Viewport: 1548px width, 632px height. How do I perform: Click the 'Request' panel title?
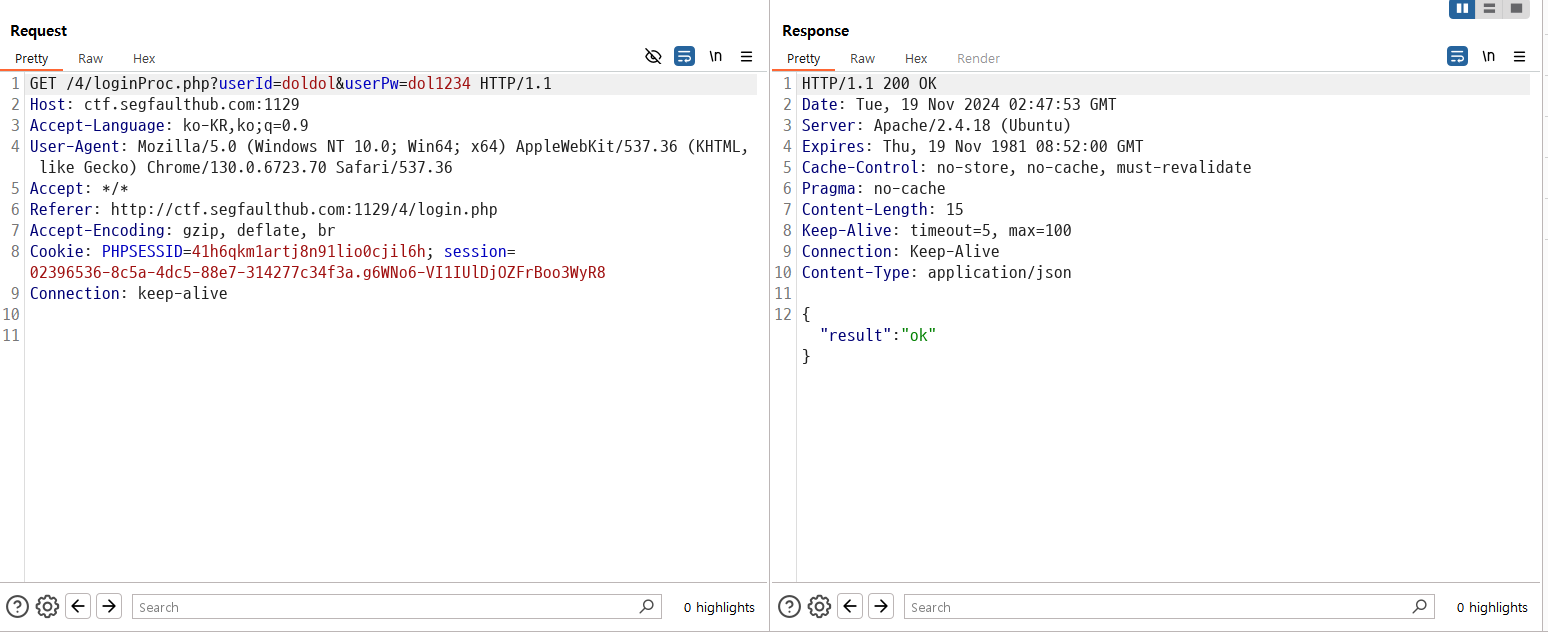(39, 31)
